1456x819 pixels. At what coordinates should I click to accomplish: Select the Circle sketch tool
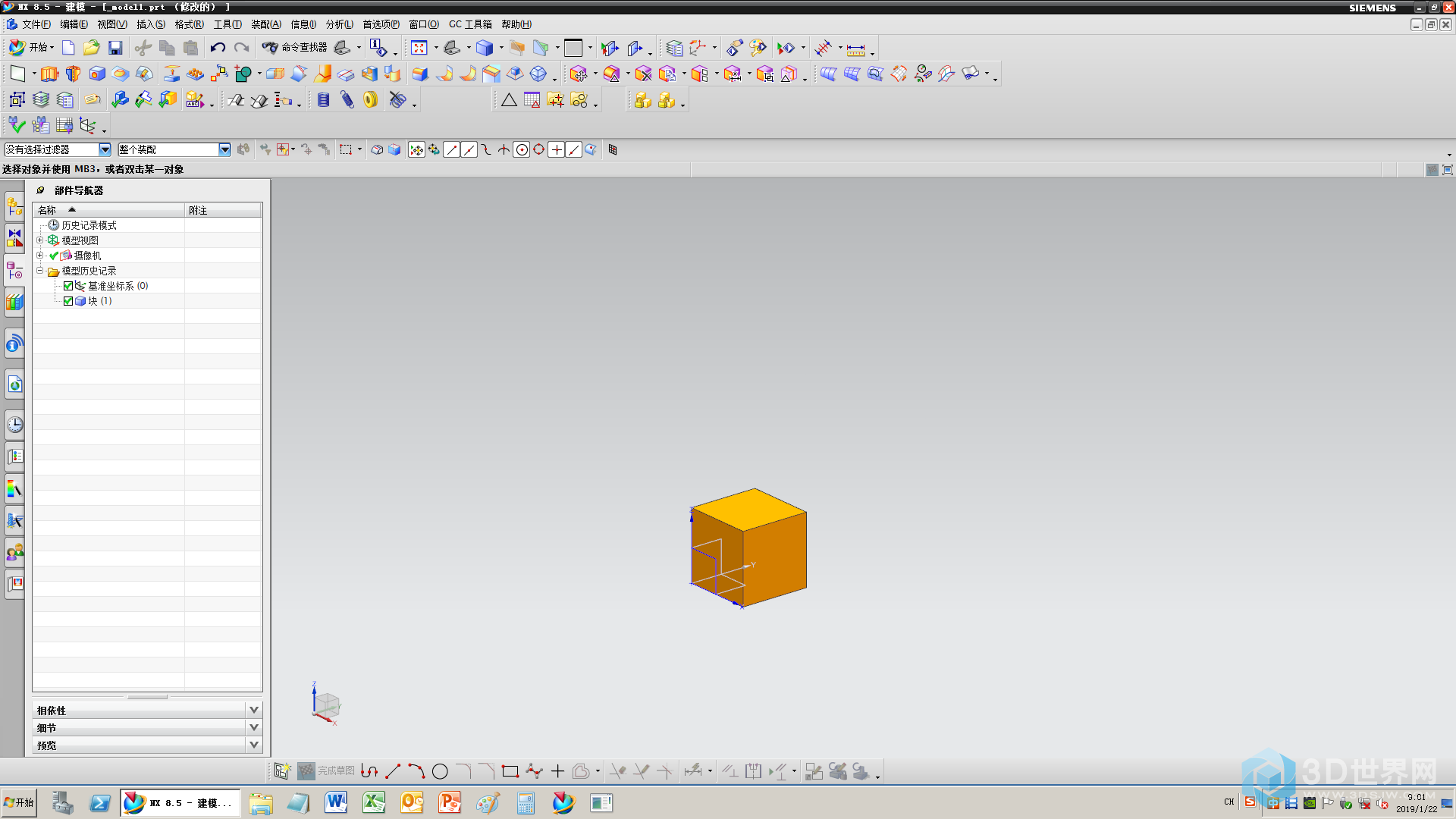pos(440,771)
